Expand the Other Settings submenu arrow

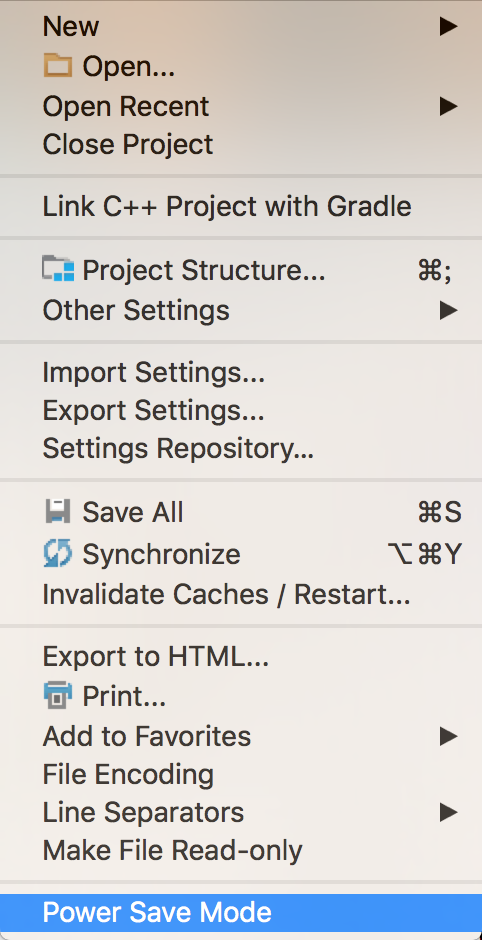tap(448, 310)
